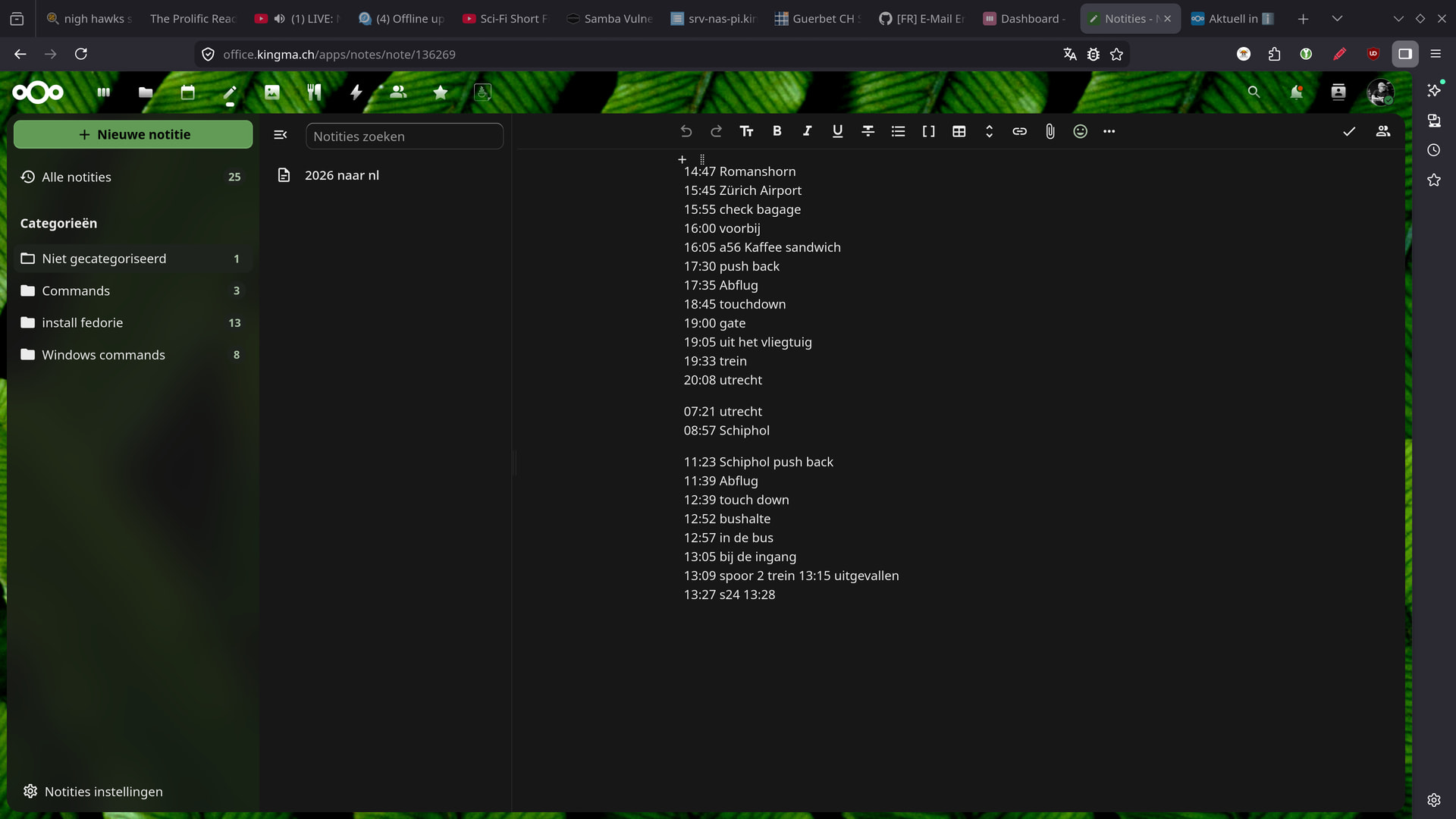Open the emoji picker
The image size is (1456, 819).
(x=1080, y=131)
